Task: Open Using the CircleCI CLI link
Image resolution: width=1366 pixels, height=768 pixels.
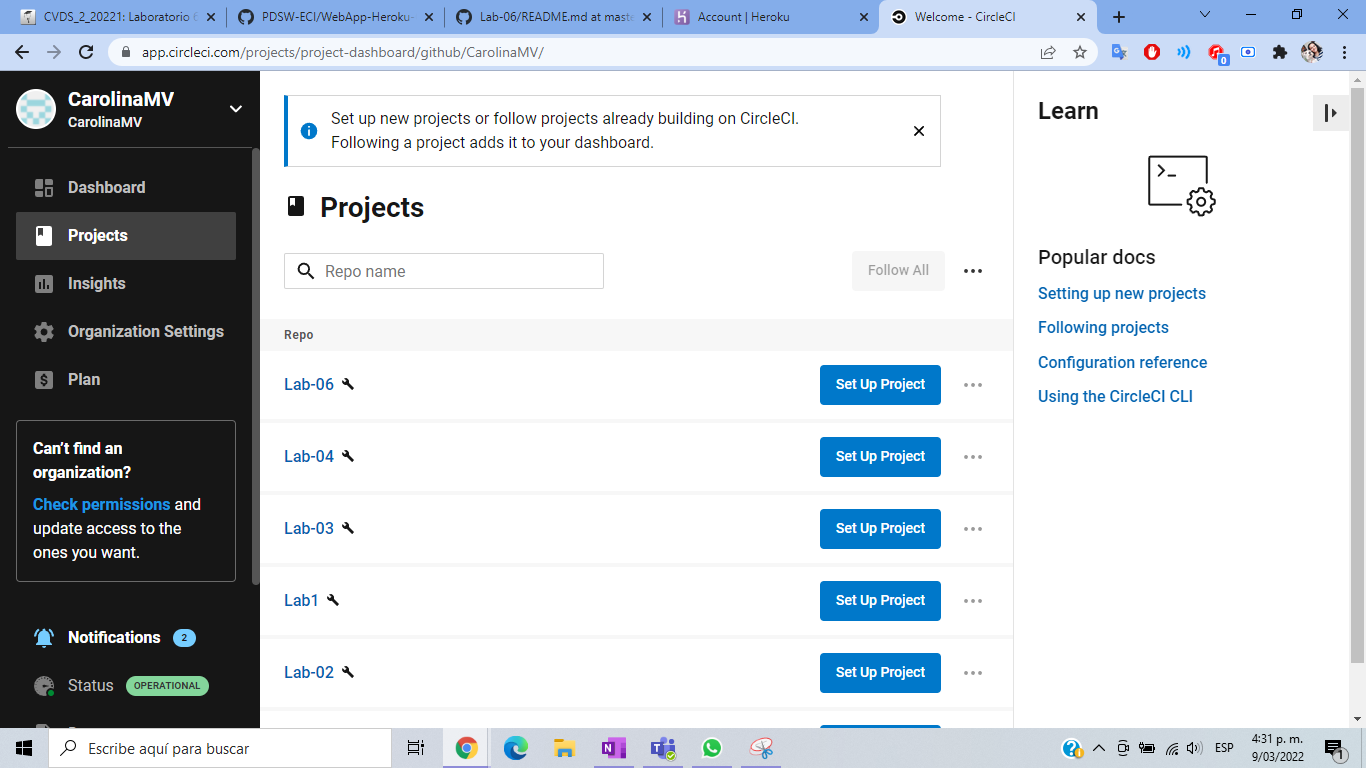Action: coord(1115,396)
